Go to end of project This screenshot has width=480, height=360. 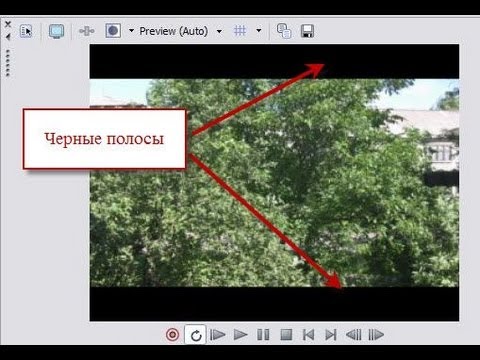pos(331,334)
